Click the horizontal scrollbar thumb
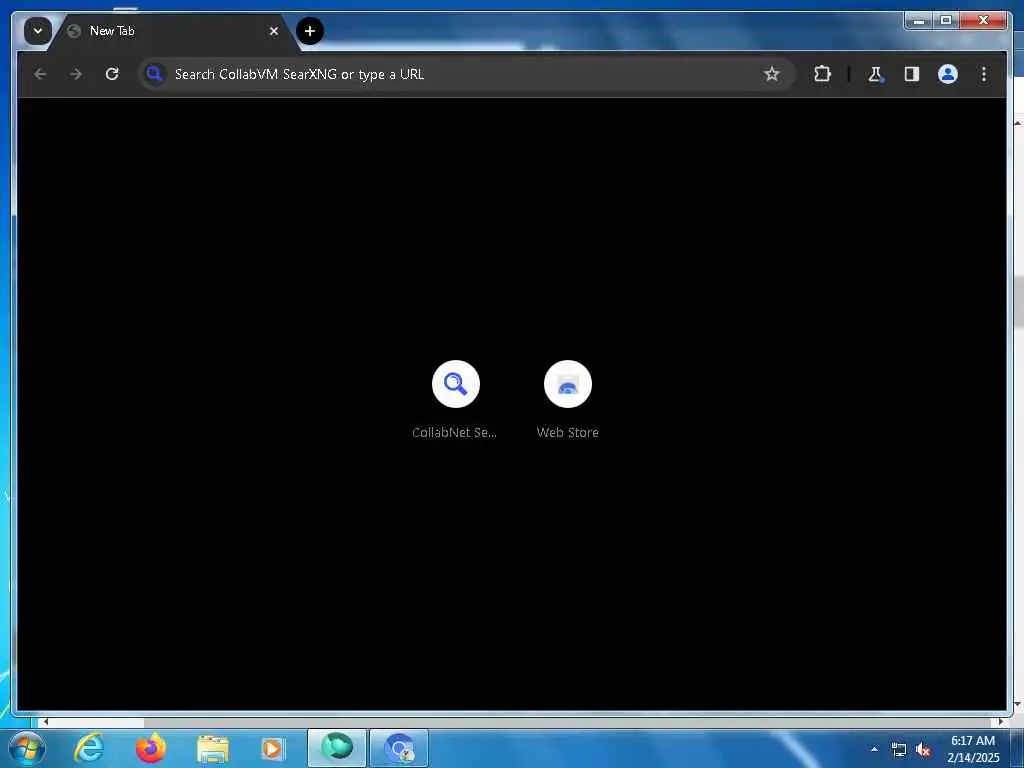1024x768 pixels. 97,722
